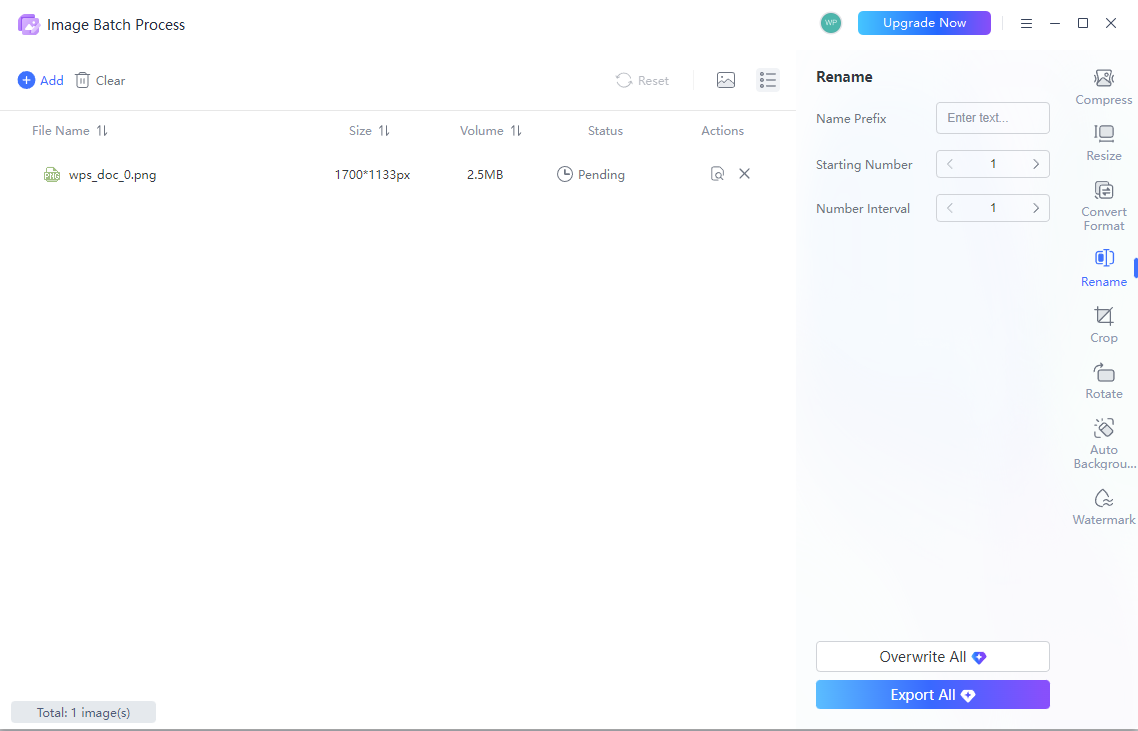Click the Upgrade Now button

point(924,23)
